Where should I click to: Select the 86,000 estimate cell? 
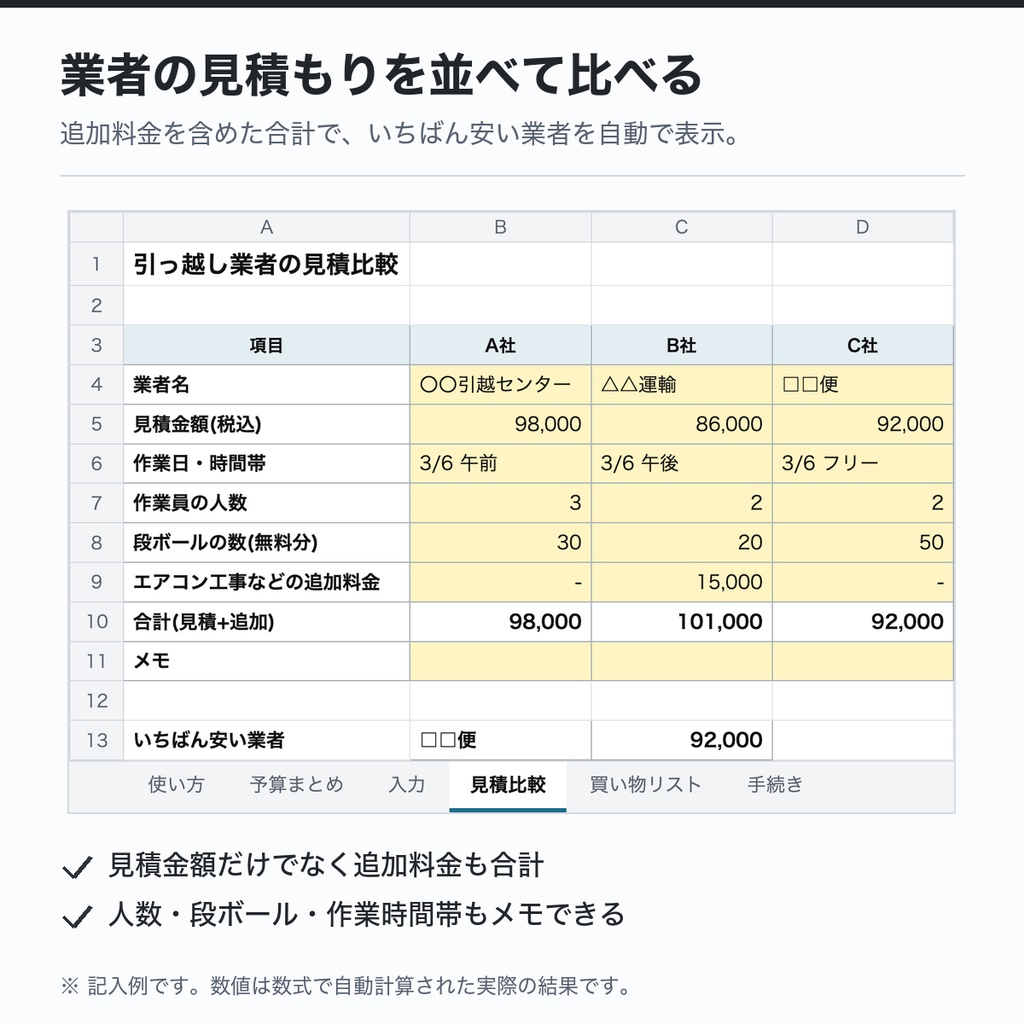[x=681, y=424]
